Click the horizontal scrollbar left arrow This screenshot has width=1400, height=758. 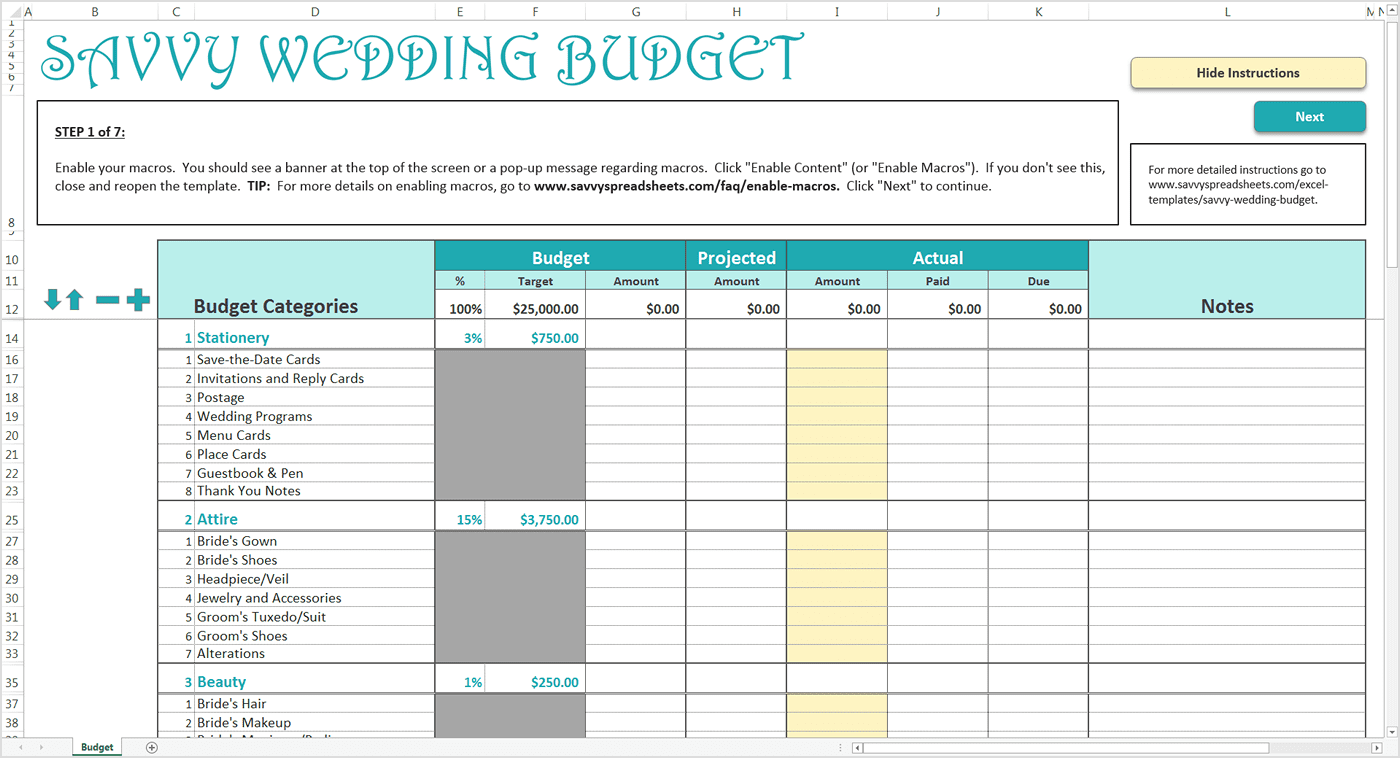click(857, 746)
